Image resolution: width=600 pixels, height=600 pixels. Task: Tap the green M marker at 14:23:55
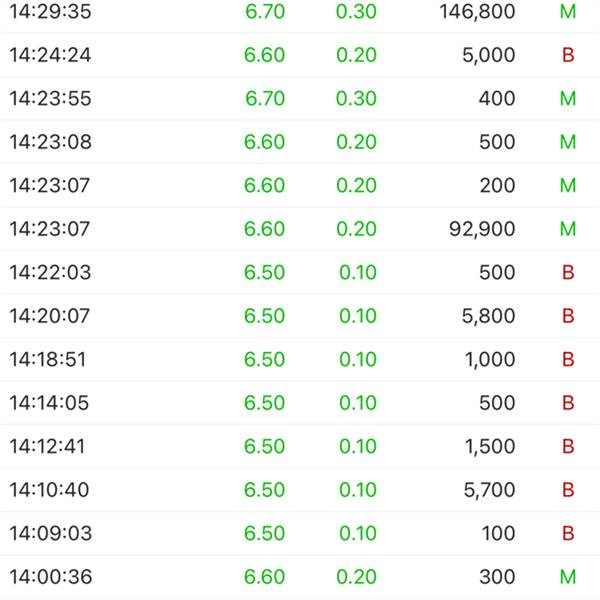click(568, 98)
